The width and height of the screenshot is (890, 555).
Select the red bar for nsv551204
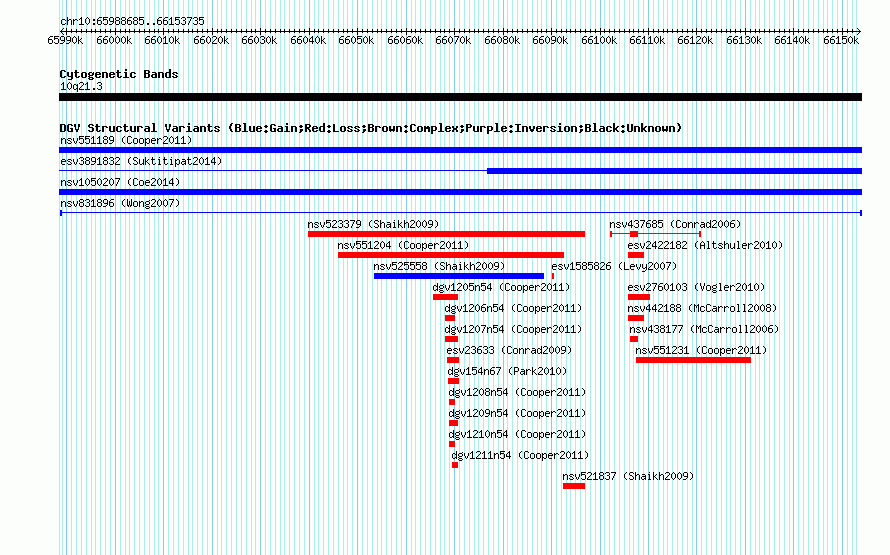click(x=451, y=255)
